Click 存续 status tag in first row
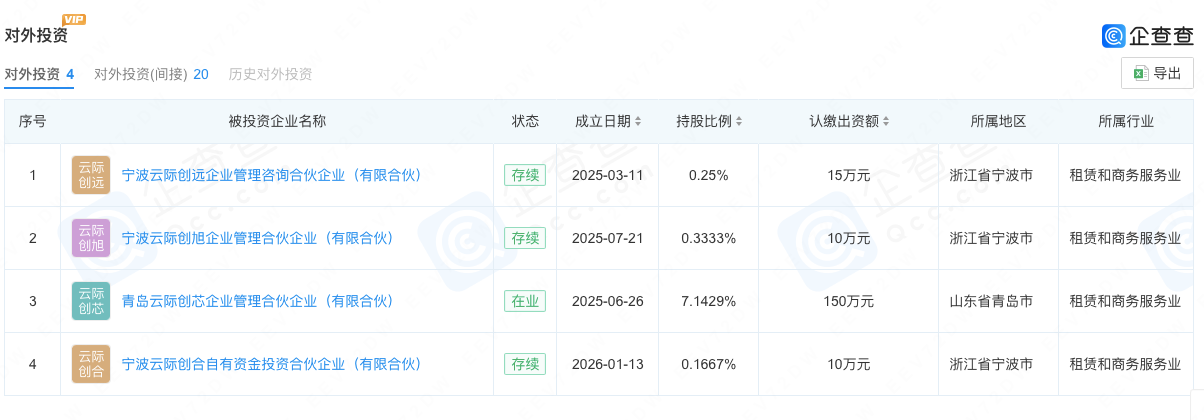 525,175
